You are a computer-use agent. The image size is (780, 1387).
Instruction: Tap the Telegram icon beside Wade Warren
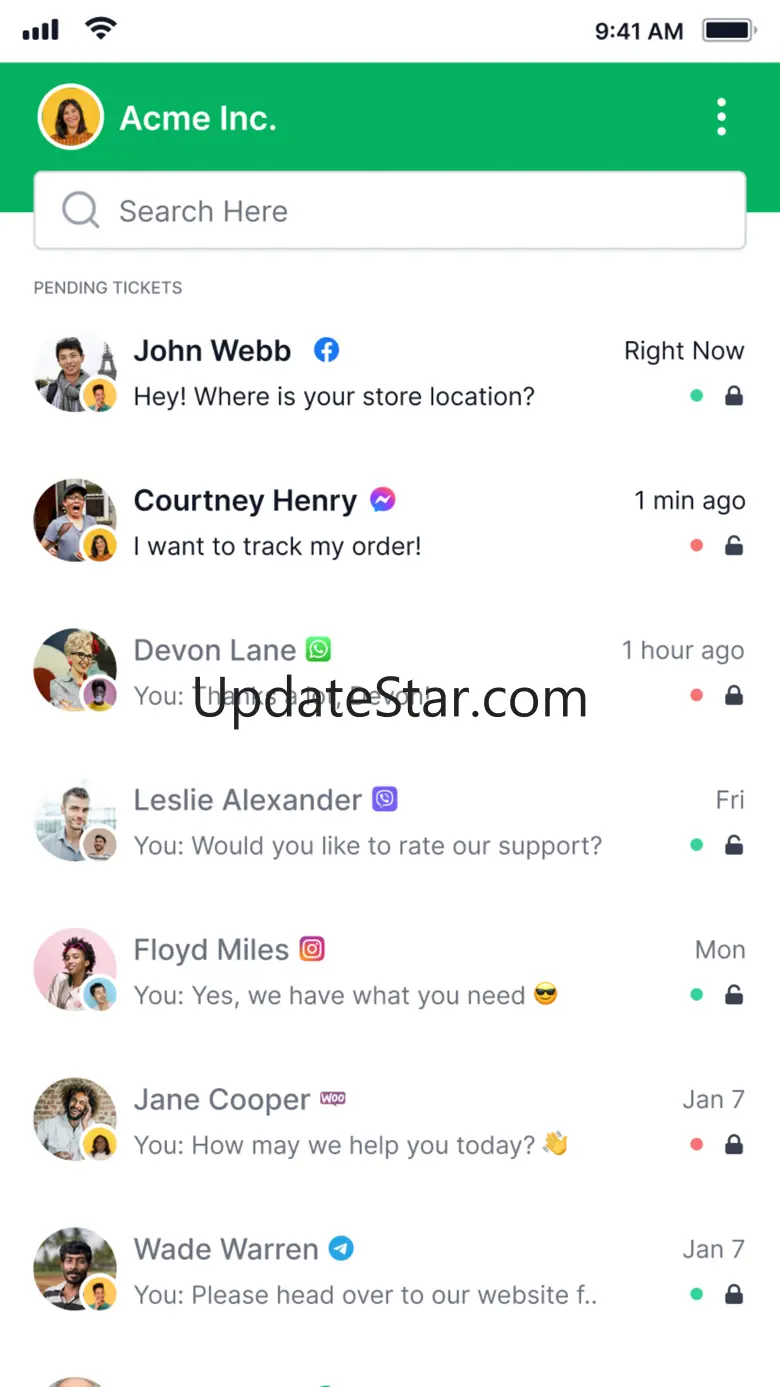click(341, 1248)
